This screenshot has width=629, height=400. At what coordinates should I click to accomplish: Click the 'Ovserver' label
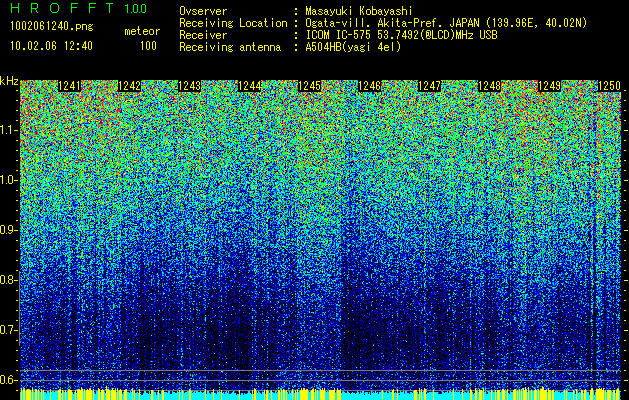point(203,11)
